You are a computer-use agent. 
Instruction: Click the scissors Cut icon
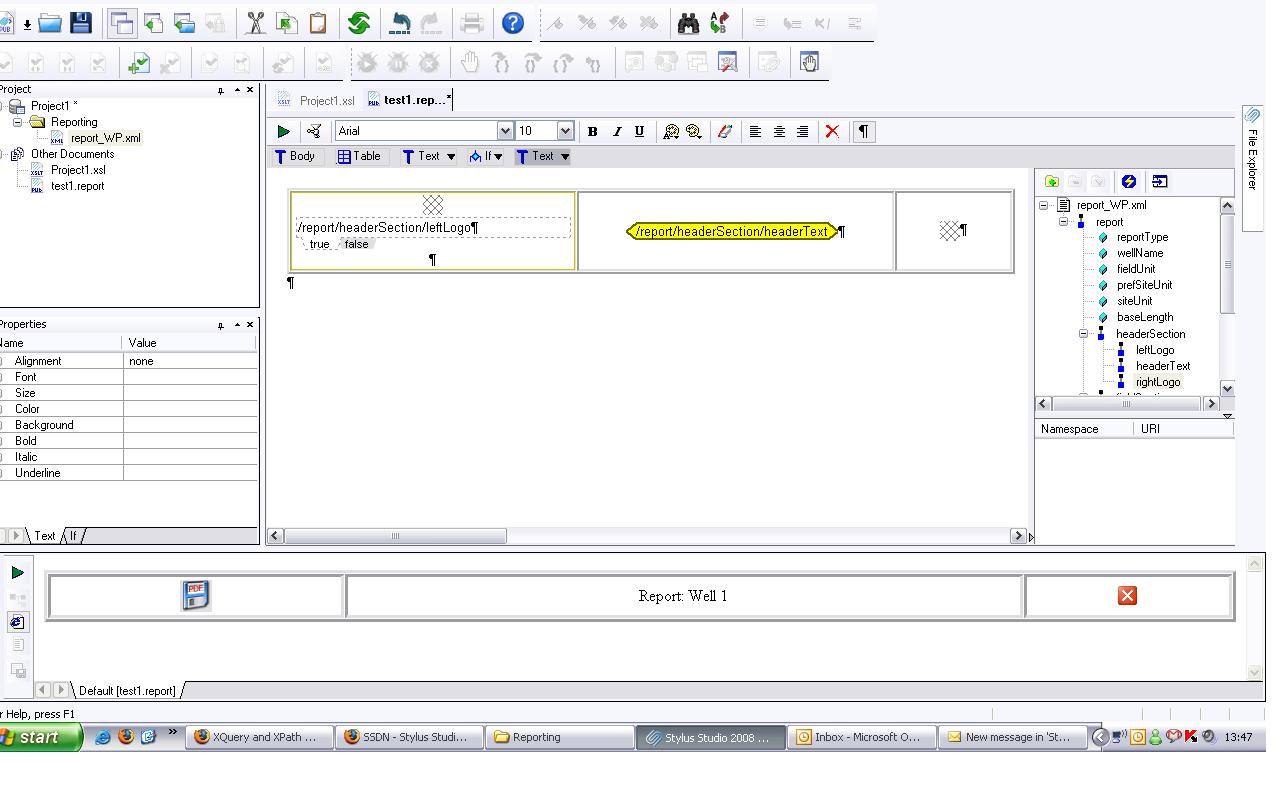pyautogui.click(x=256, y=23)
